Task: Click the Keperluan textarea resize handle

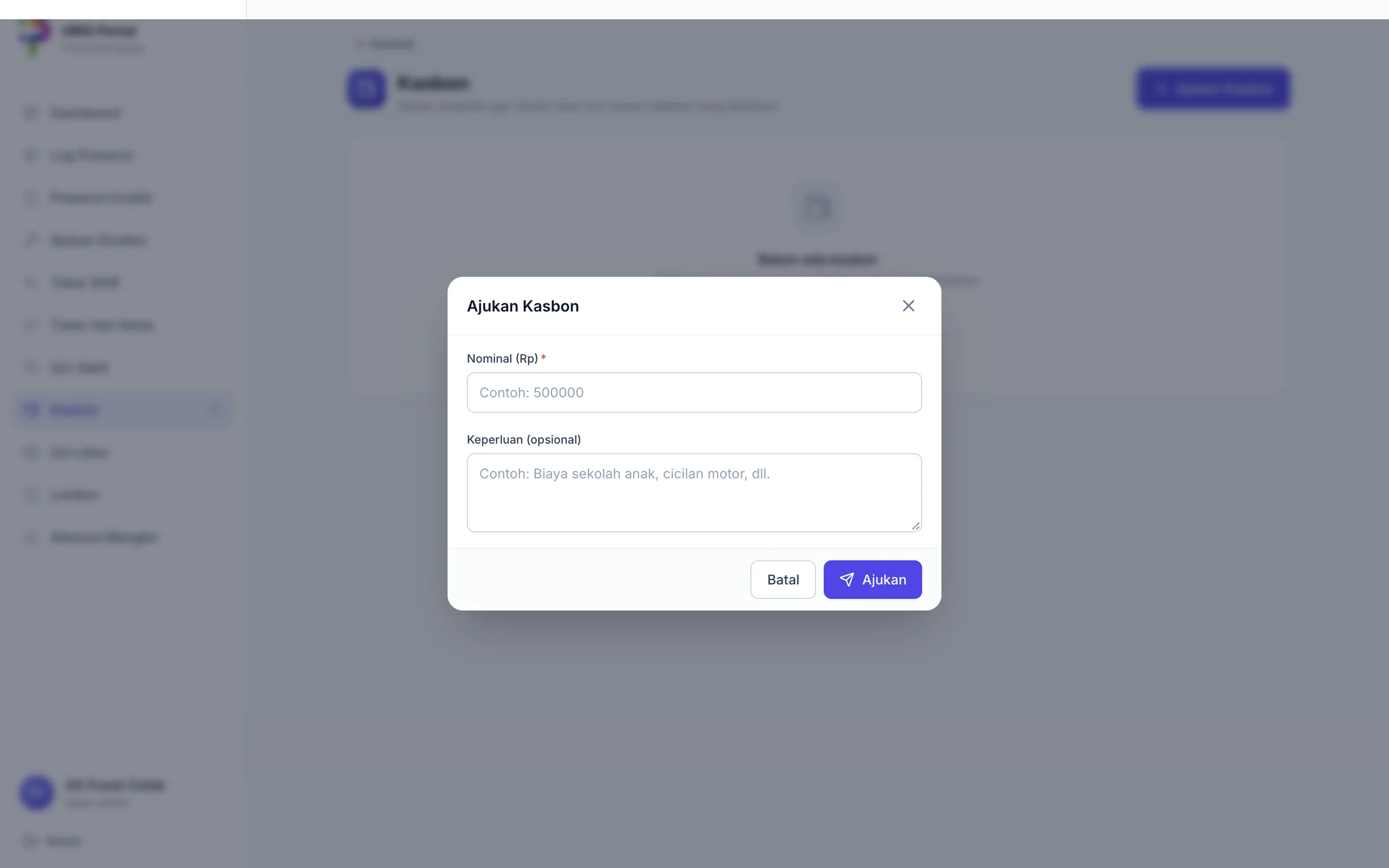Action: (x=916, y=525)
